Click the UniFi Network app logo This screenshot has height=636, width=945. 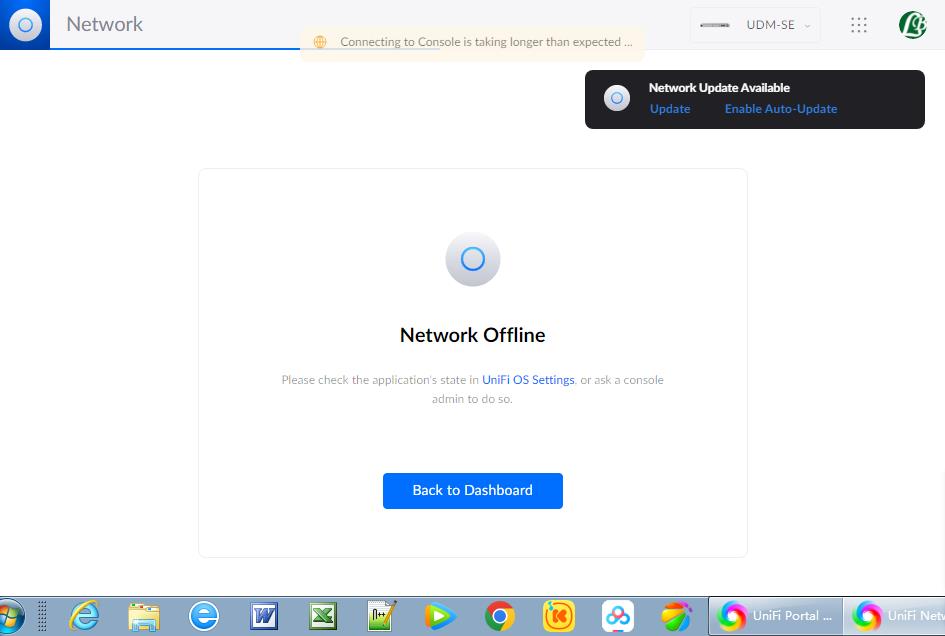point(25,25)
